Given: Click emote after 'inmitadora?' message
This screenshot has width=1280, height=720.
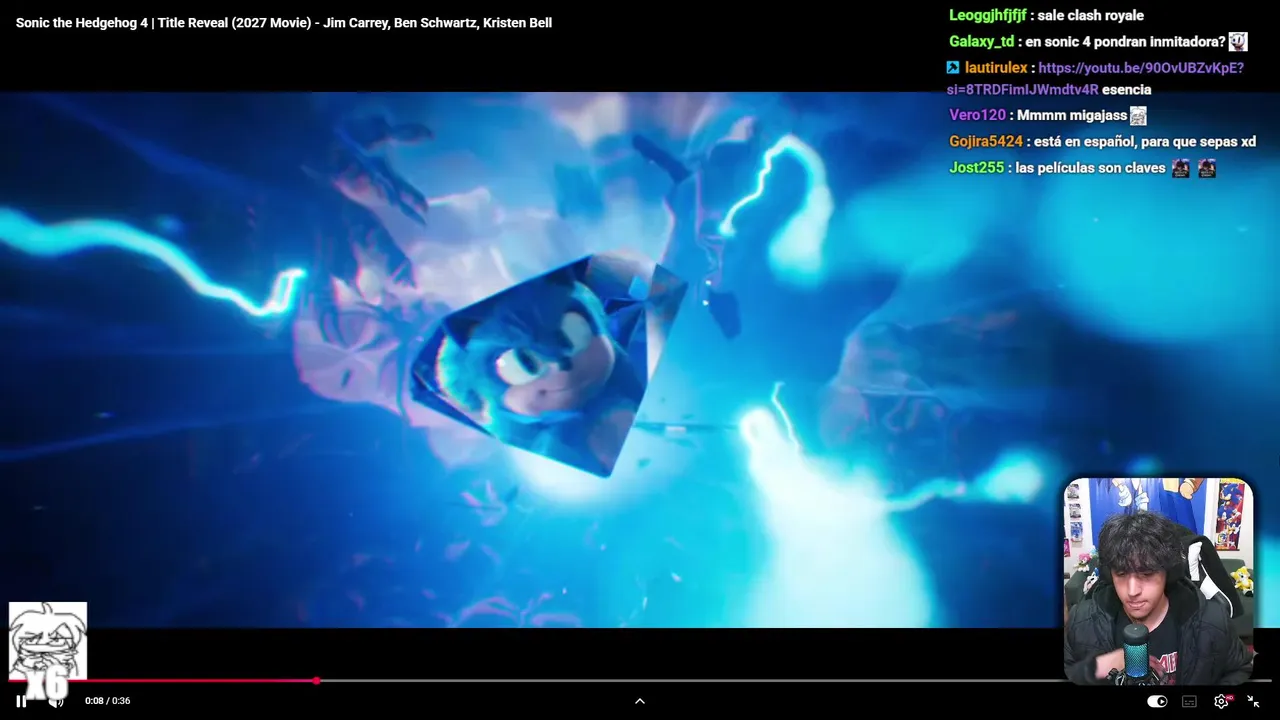Looking at the screenshot, I should (1238, 41).
